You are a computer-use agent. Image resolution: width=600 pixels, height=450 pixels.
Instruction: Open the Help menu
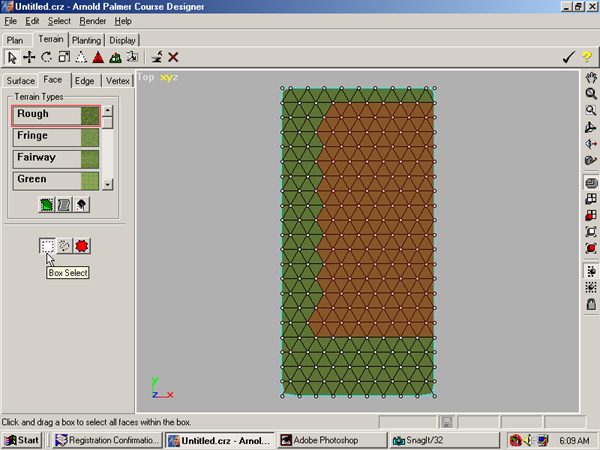pos(123,21)
